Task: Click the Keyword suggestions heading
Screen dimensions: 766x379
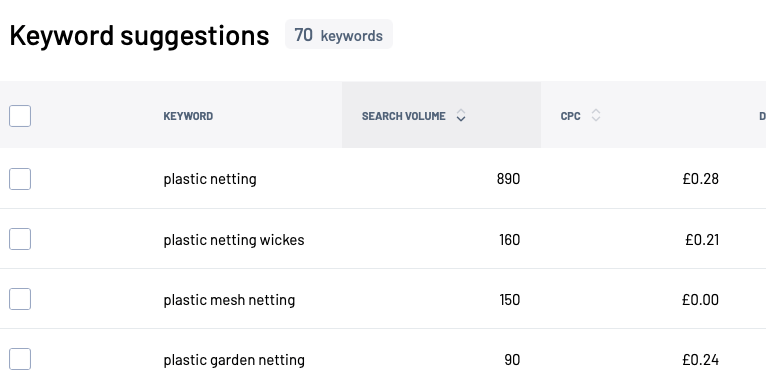Action: pos(139,36)
